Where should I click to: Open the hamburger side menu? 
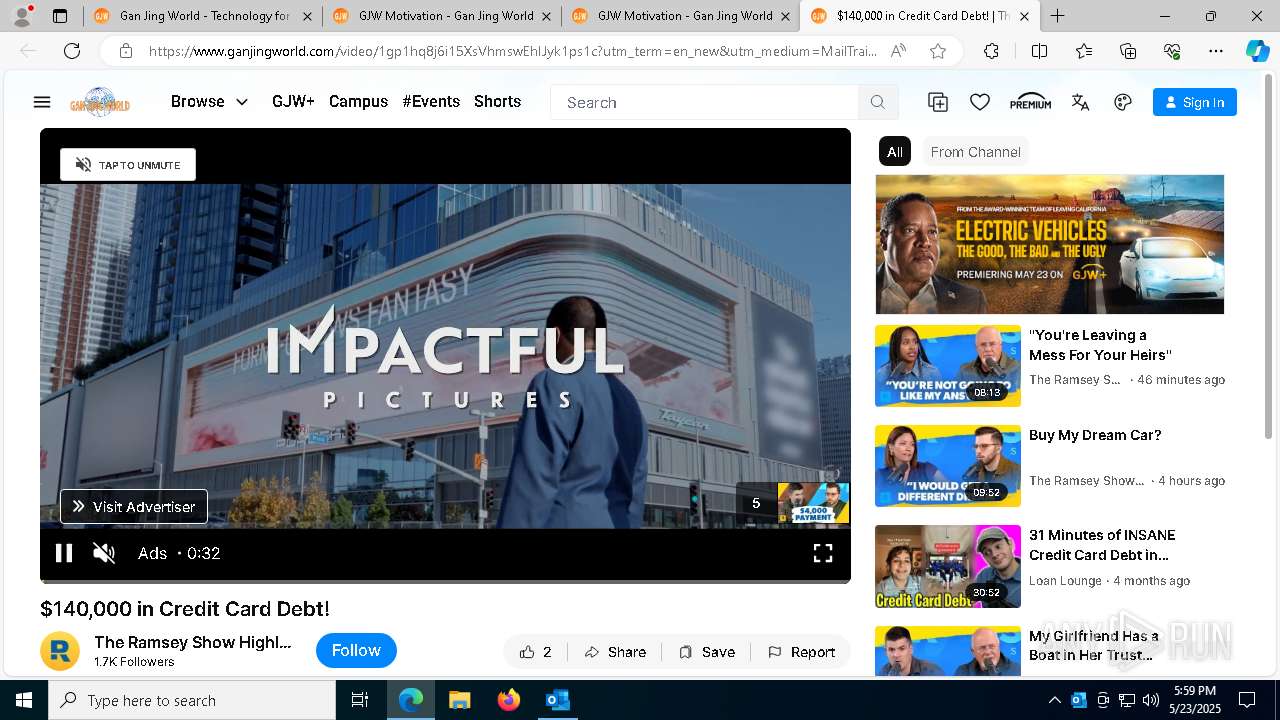pos(42,102)
